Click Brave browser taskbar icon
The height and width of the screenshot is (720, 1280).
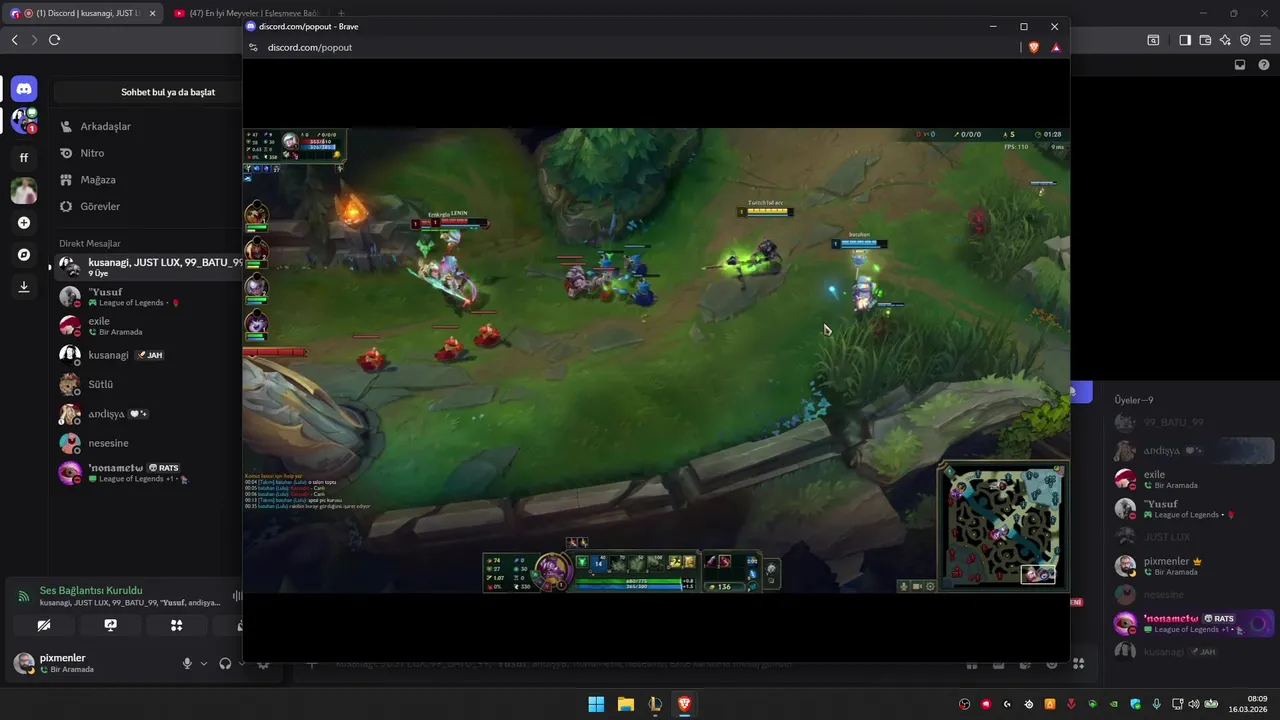click(685, 704)
